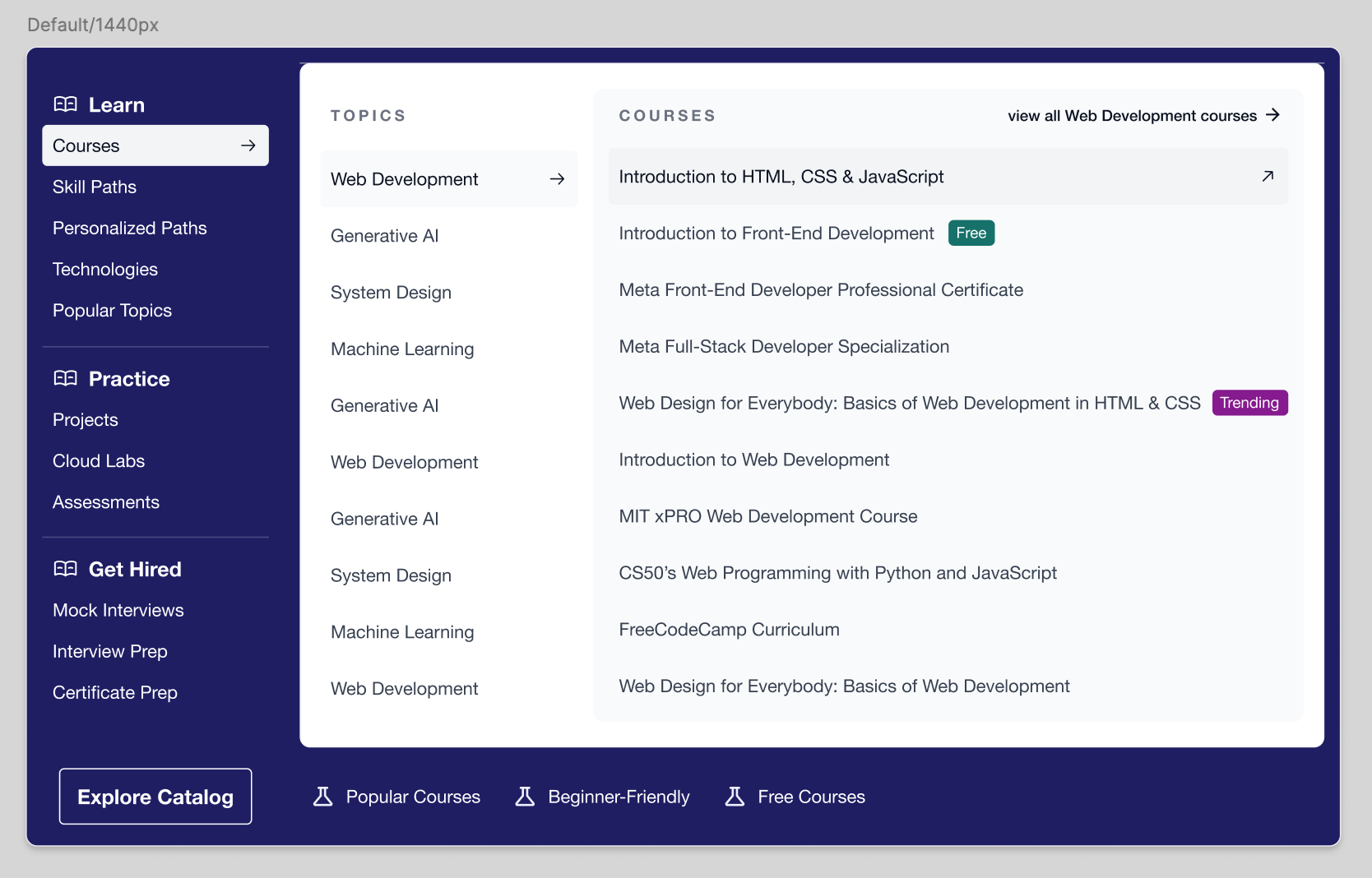Click the flask icon next to Popular Courses
The width and height of the screenshot is (1372, 878).
[323, 797]
